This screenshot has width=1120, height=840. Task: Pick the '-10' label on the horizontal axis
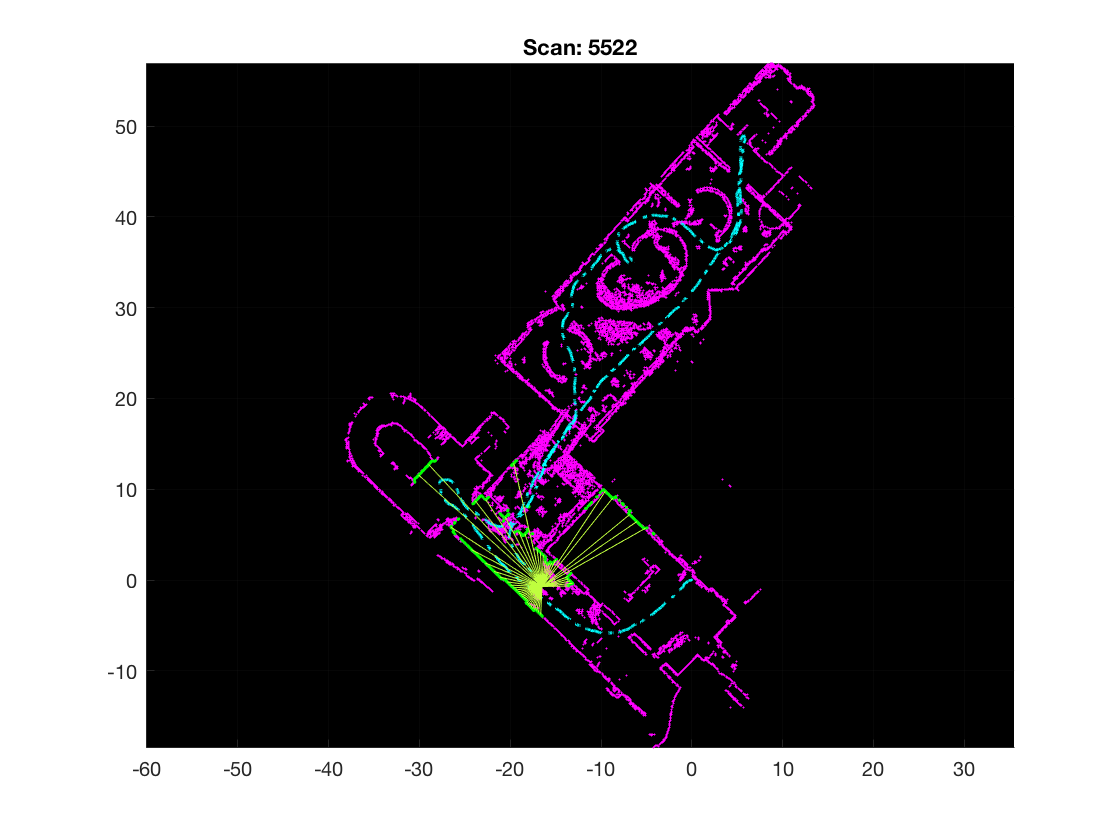click(x=600, y=769)
